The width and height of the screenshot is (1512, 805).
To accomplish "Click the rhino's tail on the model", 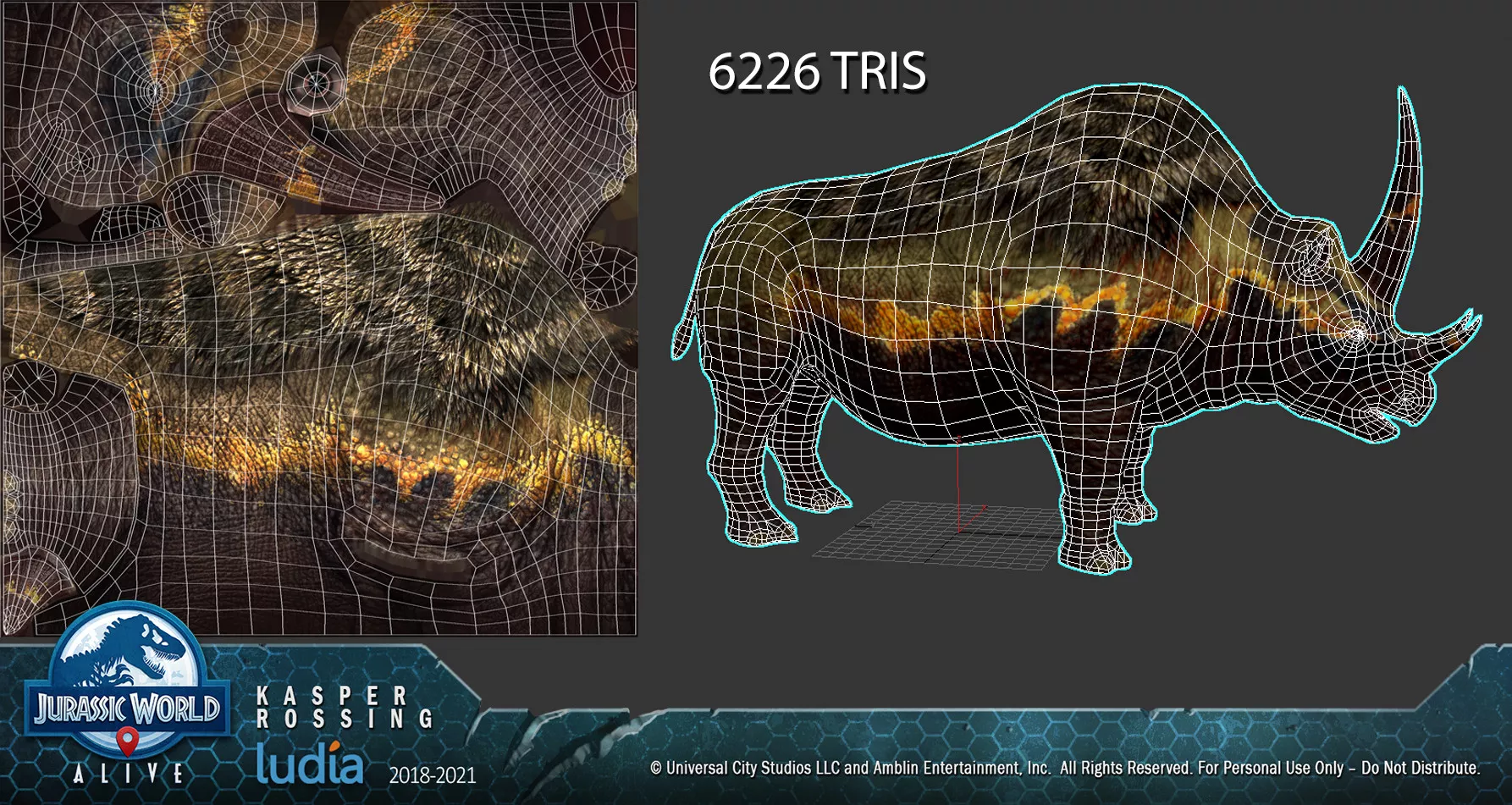I will click(x=684, y=334).
